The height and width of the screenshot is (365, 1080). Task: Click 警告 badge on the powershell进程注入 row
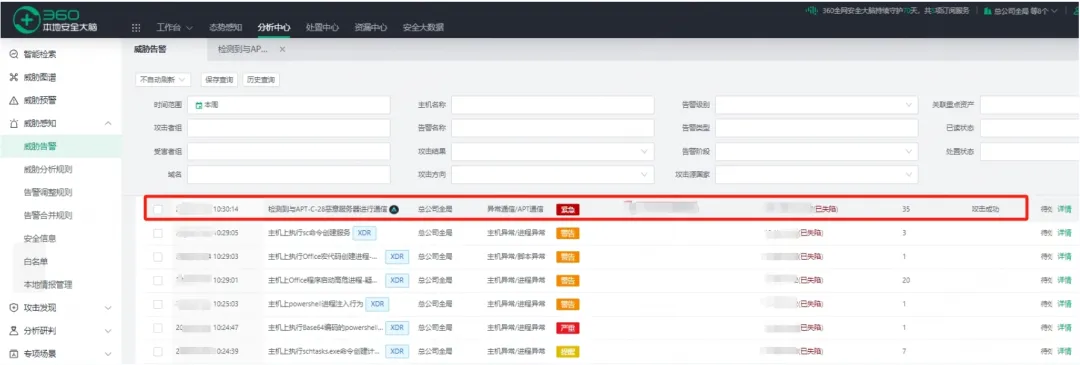tap(568, 304)
